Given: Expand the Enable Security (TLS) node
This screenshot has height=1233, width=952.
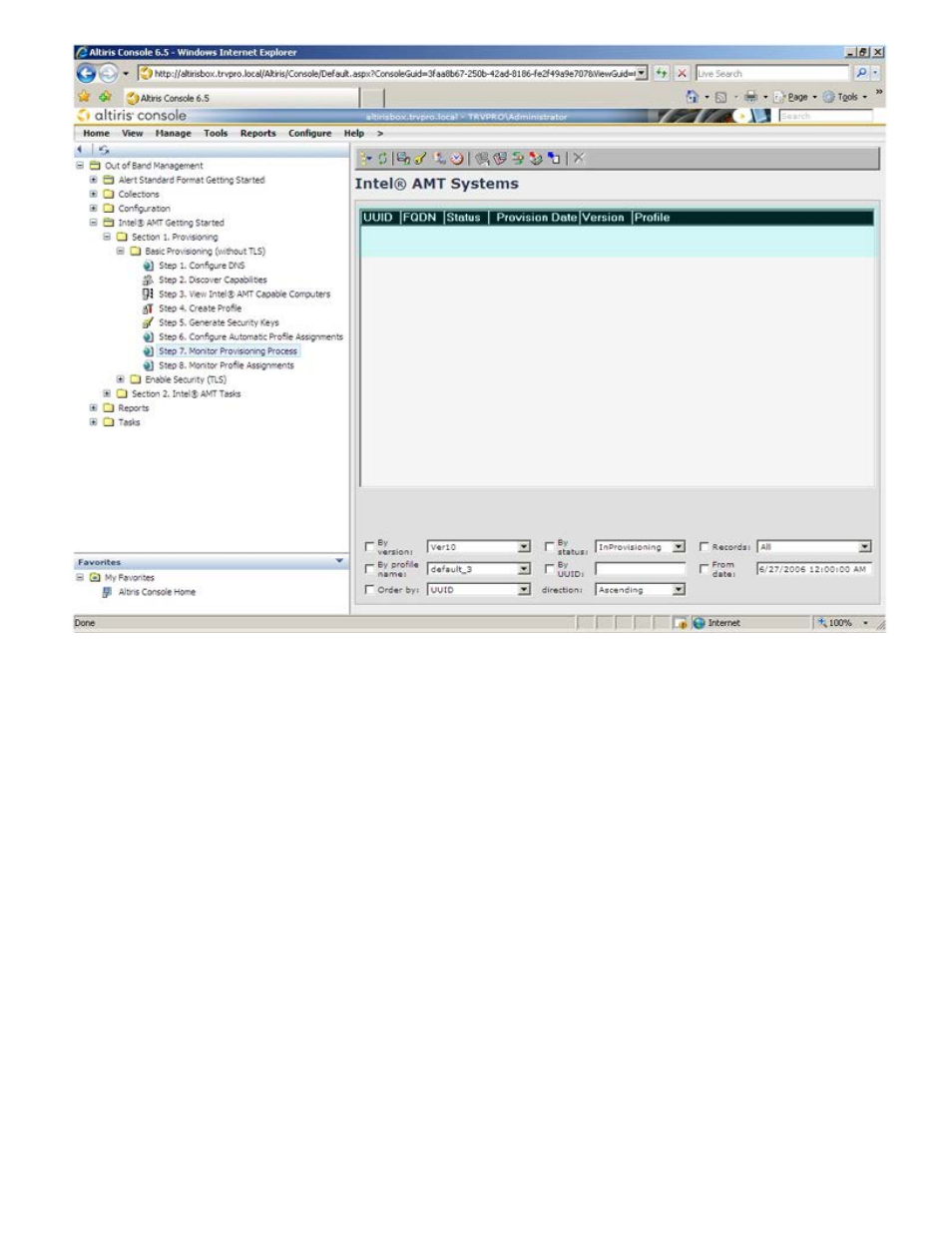Looking at the screenshot, I should [121, 379].
